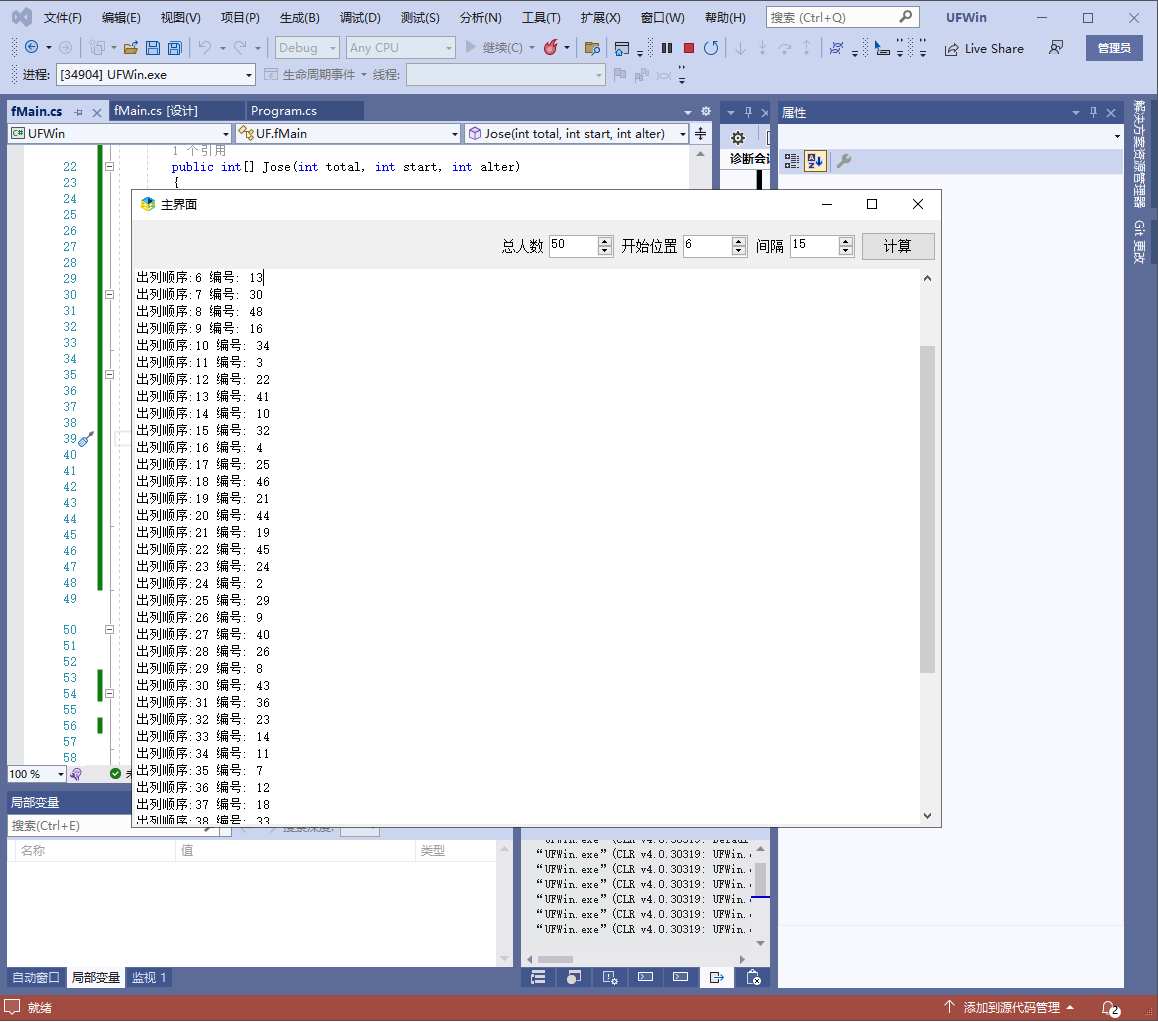1158x1022 pixels.
Task: Open the diagnostics settings gear icon
Action: (737, 137)
